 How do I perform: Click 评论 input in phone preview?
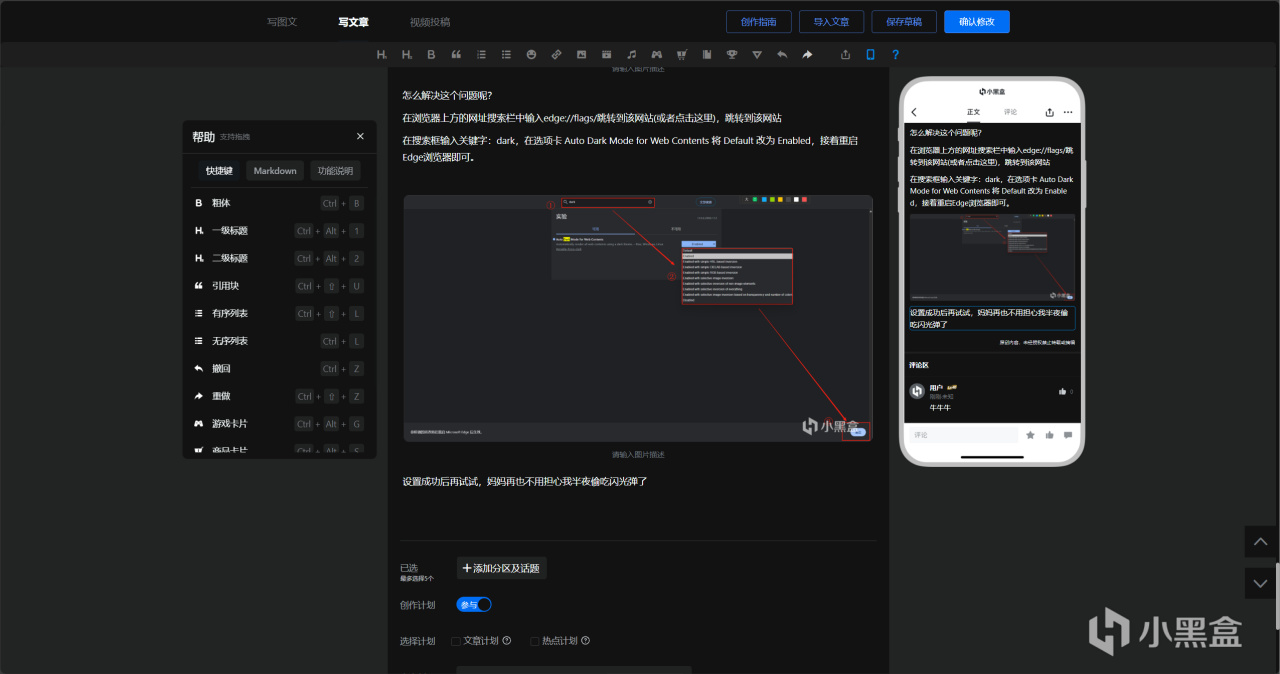[x=962, y=435]
